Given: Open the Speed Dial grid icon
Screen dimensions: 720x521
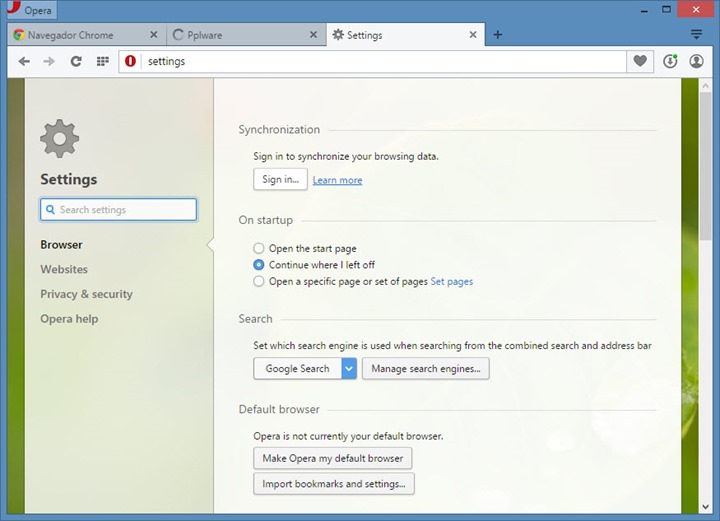Looking at the screenshot, I should click(102, 61).
